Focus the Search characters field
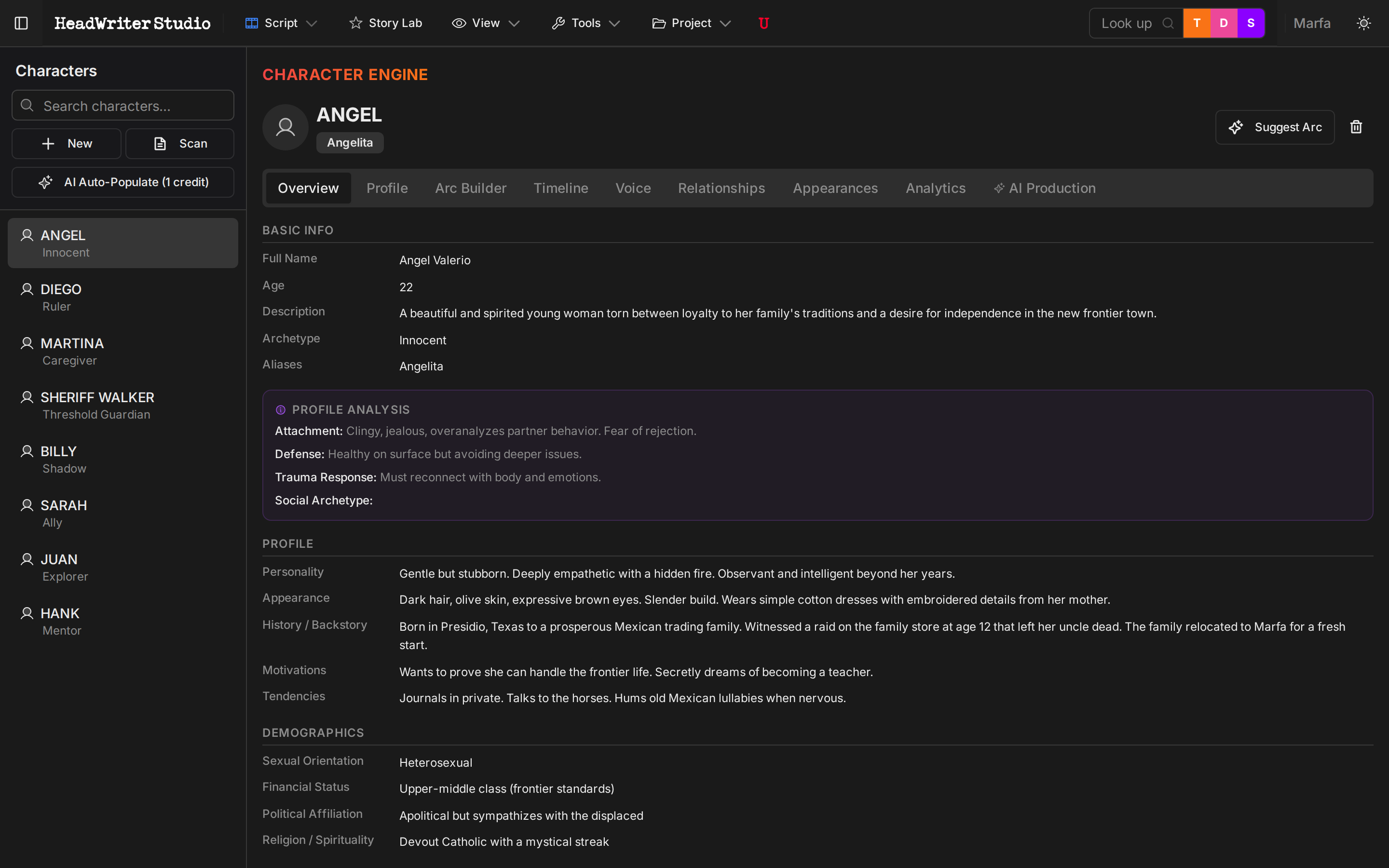Image resolution: width=1389 pixels, height=868 pixels. point(123,106)
